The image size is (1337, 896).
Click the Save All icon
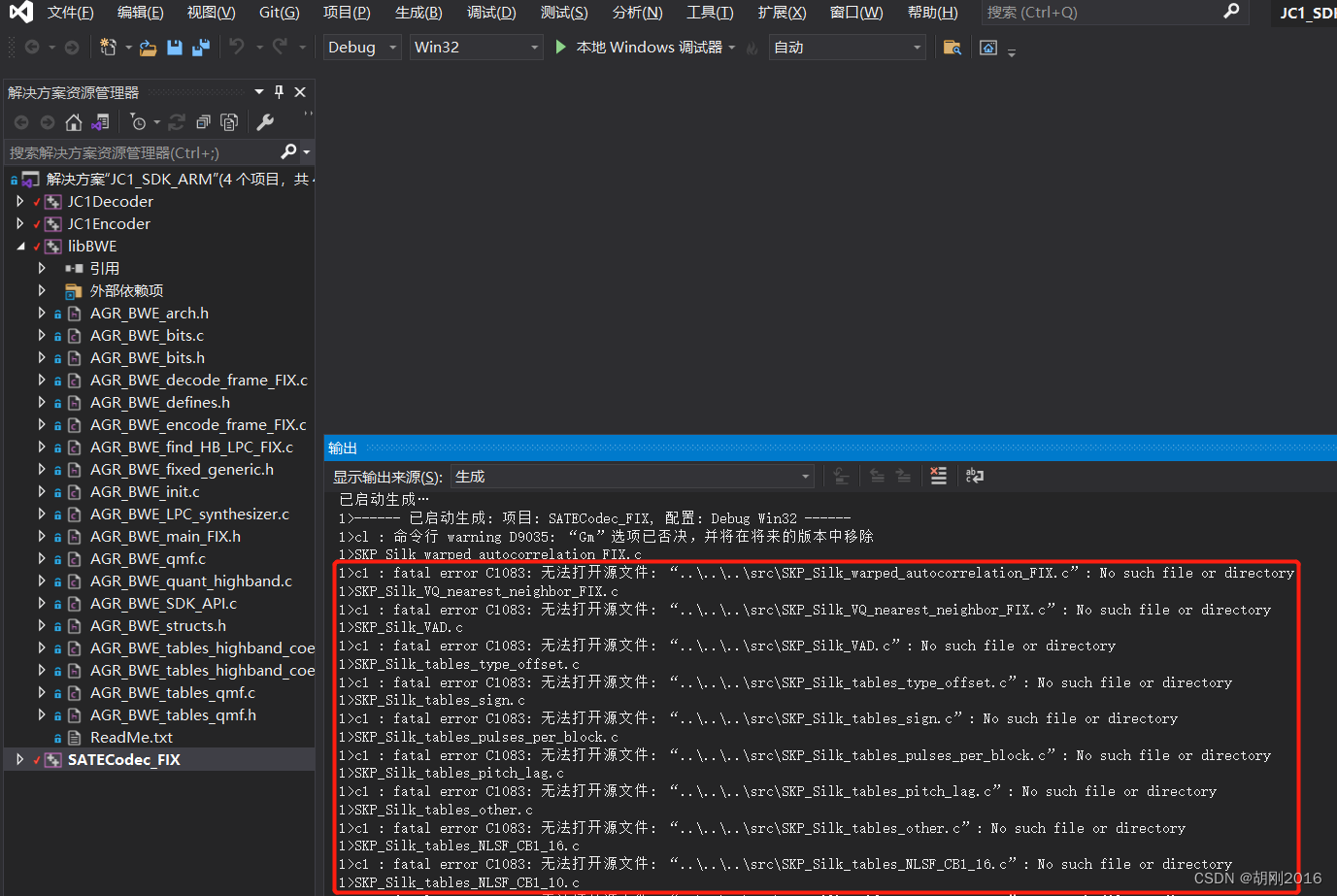point(201,47)
